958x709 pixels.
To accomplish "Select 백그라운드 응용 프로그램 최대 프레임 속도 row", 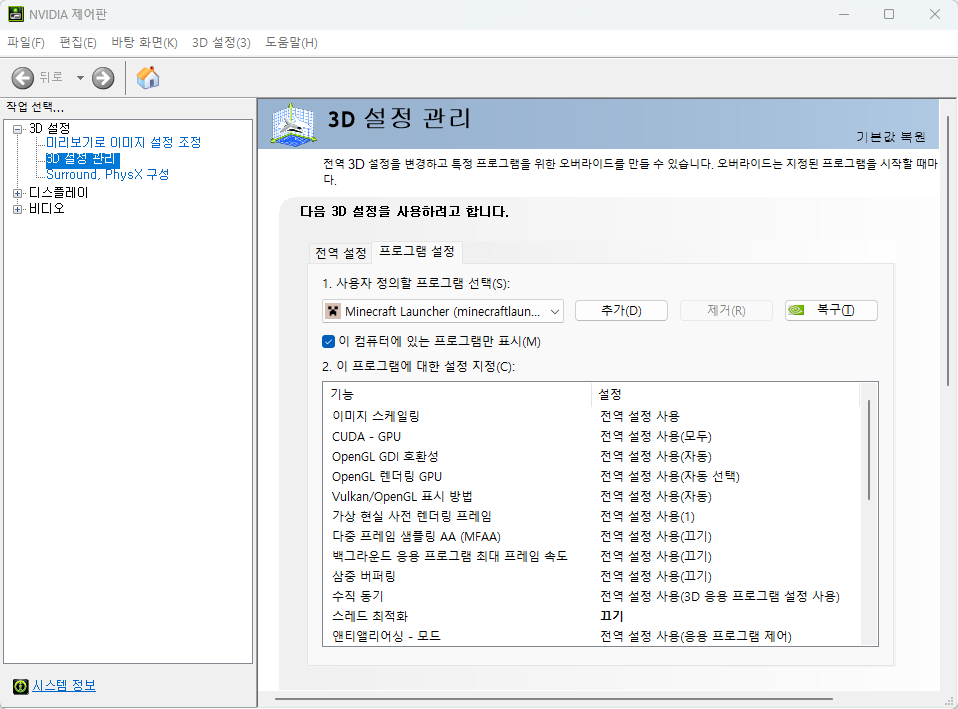I will (591, 556).
